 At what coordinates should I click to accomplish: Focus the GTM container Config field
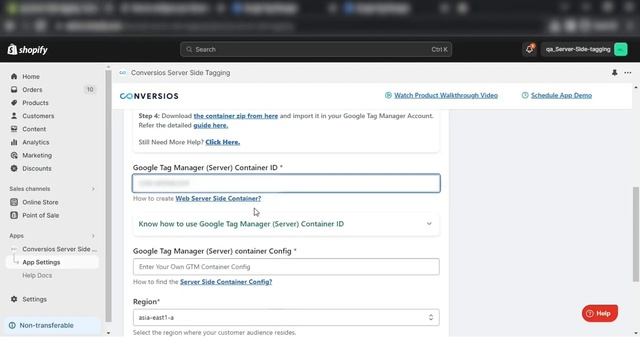click(286, 267)
